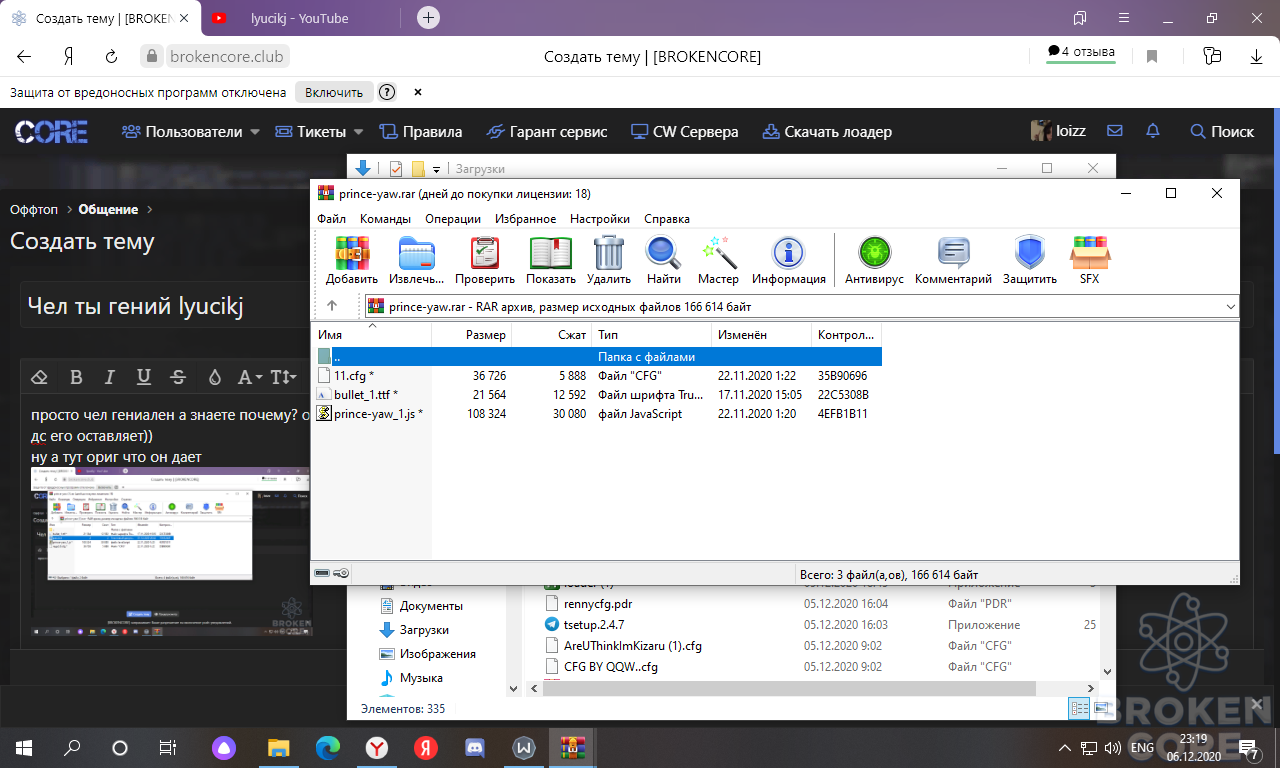
Task: Open the forum Поиск search
Action: [1222, 132]
